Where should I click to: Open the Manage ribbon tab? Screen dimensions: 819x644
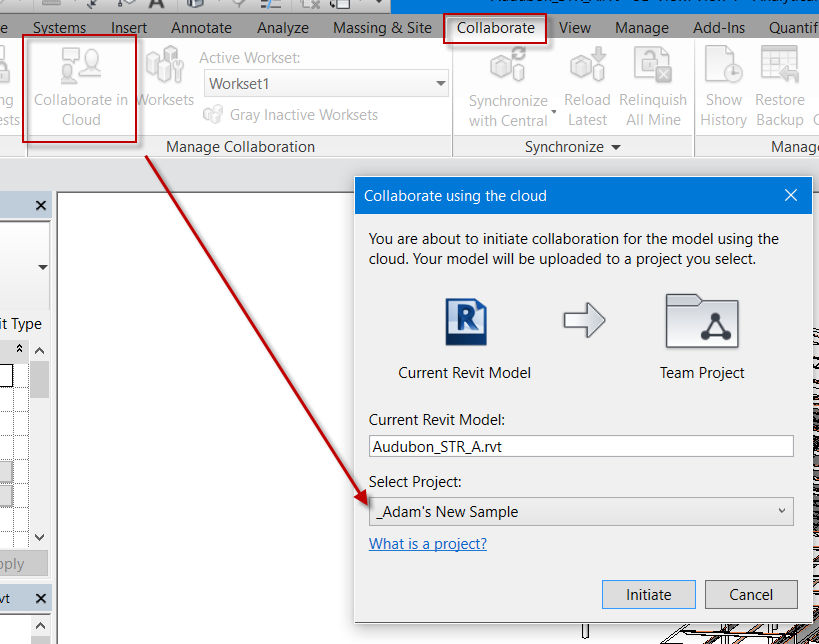point(641,28)
